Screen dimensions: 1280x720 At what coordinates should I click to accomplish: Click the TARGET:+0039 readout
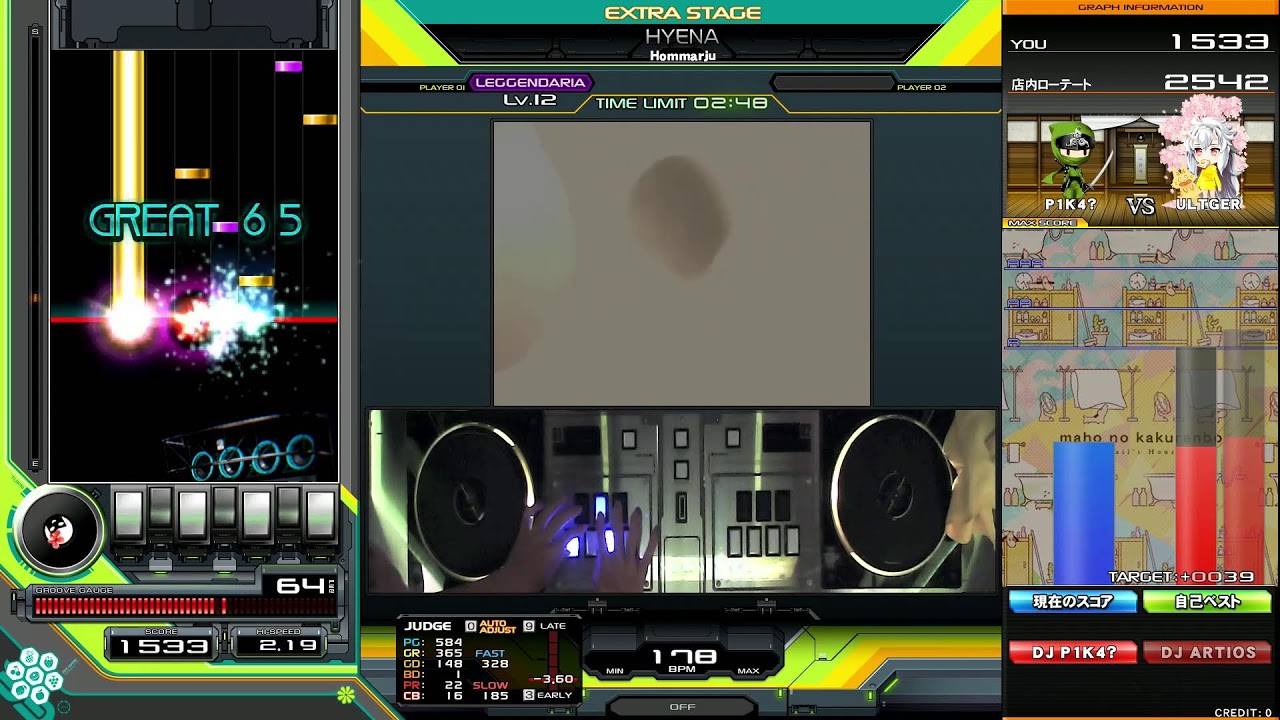click(1181, 577)
